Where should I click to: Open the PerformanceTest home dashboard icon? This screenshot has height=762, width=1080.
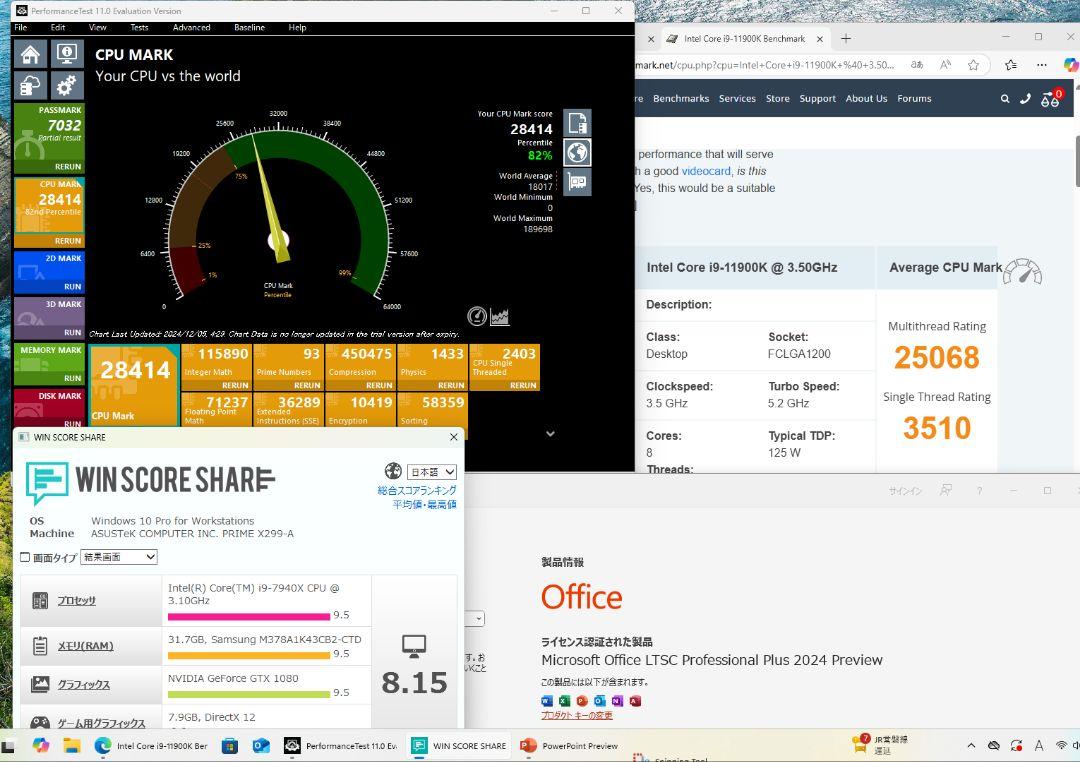30,54
